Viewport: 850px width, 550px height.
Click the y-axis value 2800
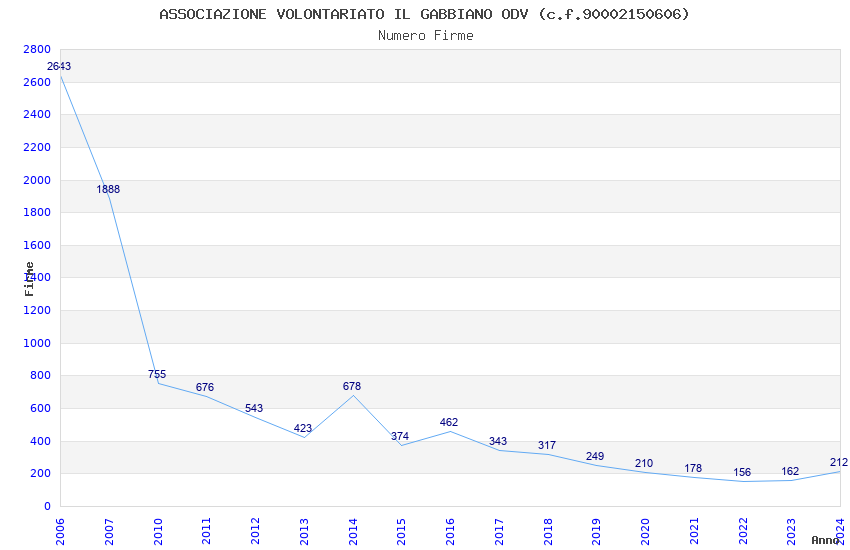[x=37, y=49]
